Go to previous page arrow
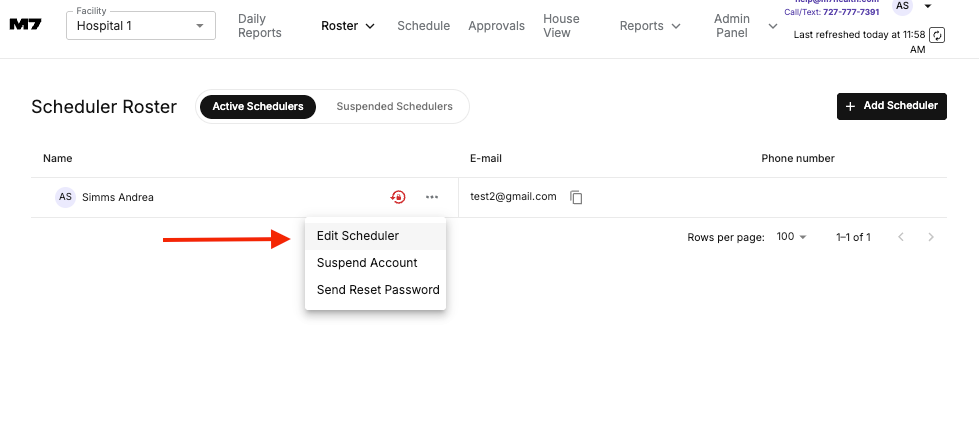 pyautogui.click(x=900, y=237)
